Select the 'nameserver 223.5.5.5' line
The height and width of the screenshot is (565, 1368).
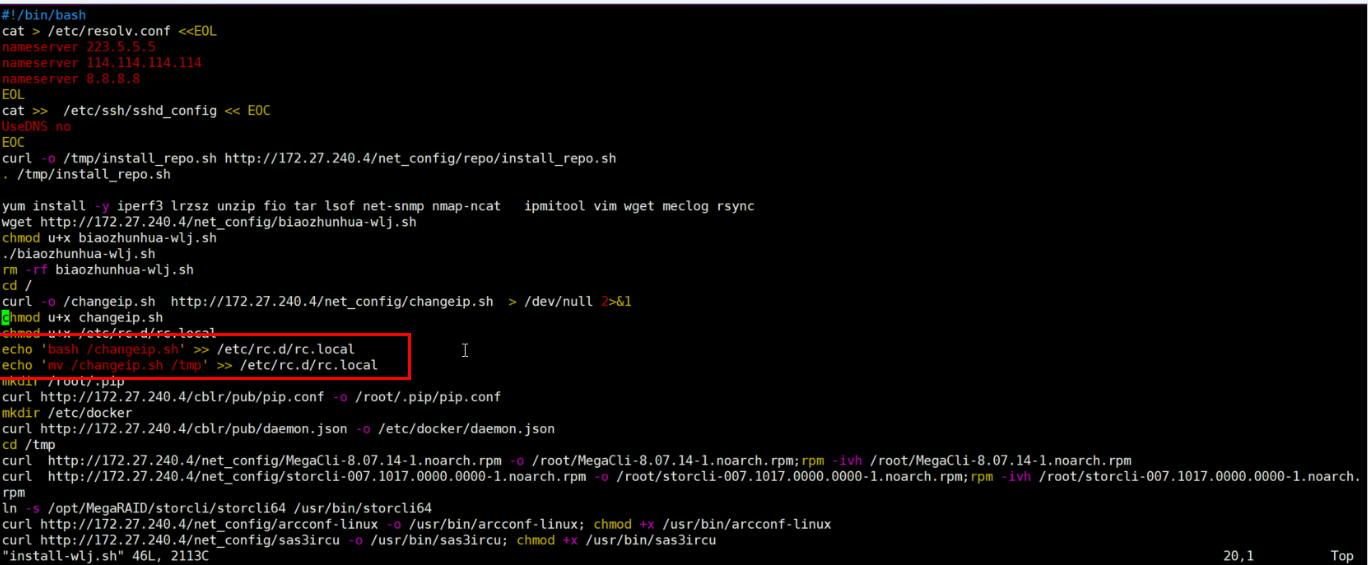[x=78, y=47]
